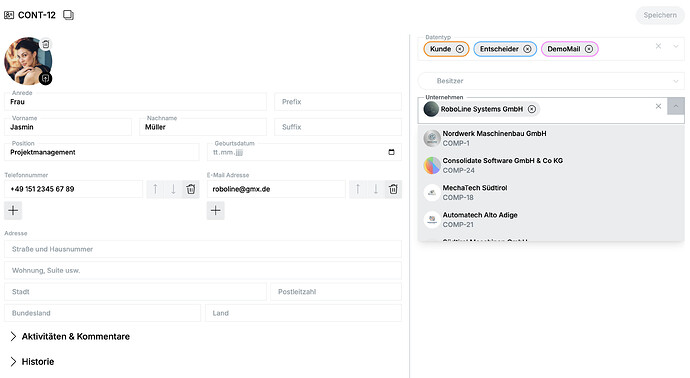Delete the profile photo with trash icon
The height and width of the screenshot is (378, 690).
tap(46, 44)
